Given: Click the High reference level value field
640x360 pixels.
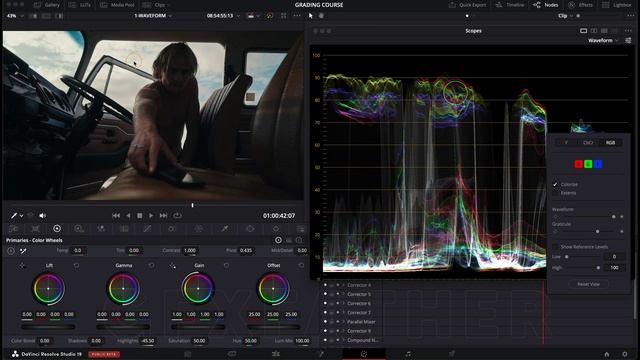Looking at the screenshot, I should pos(613,268).
